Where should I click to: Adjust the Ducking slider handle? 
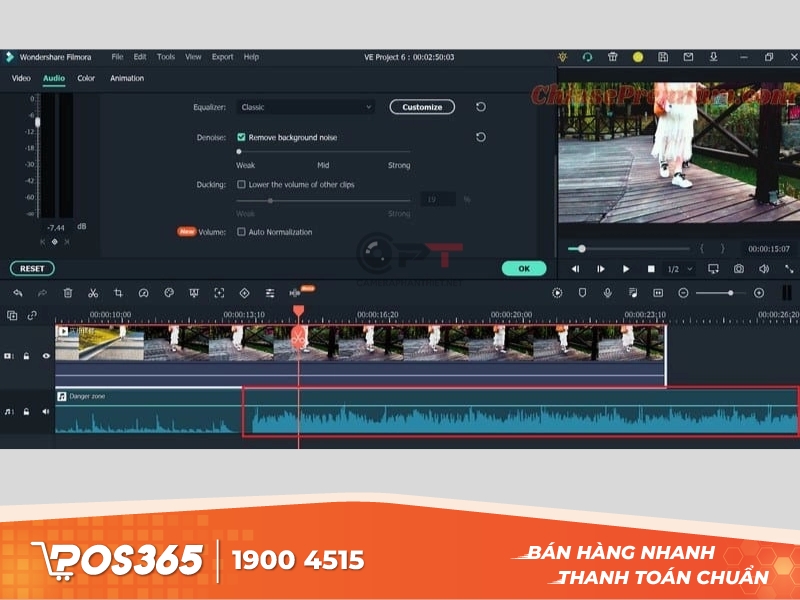coord(270,201)
